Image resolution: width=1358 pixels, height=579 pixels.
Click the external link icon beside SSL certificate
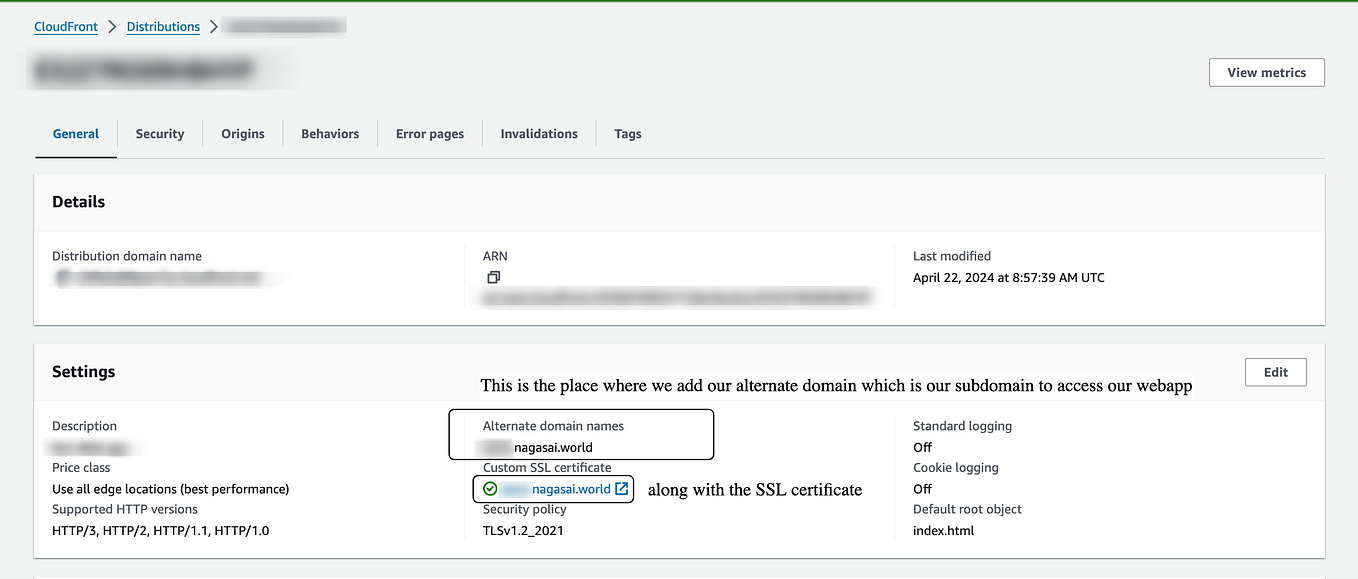click(622, 489)
